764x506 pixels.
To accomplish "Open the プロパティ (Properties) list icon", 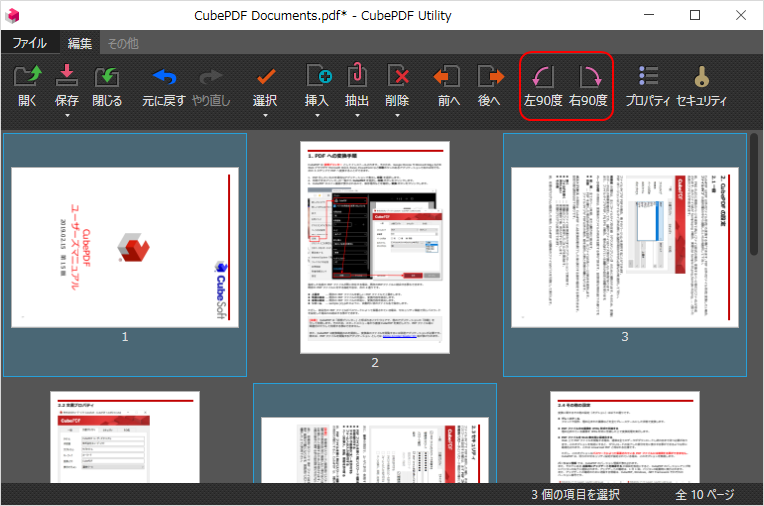I will (x=649, y=76).
